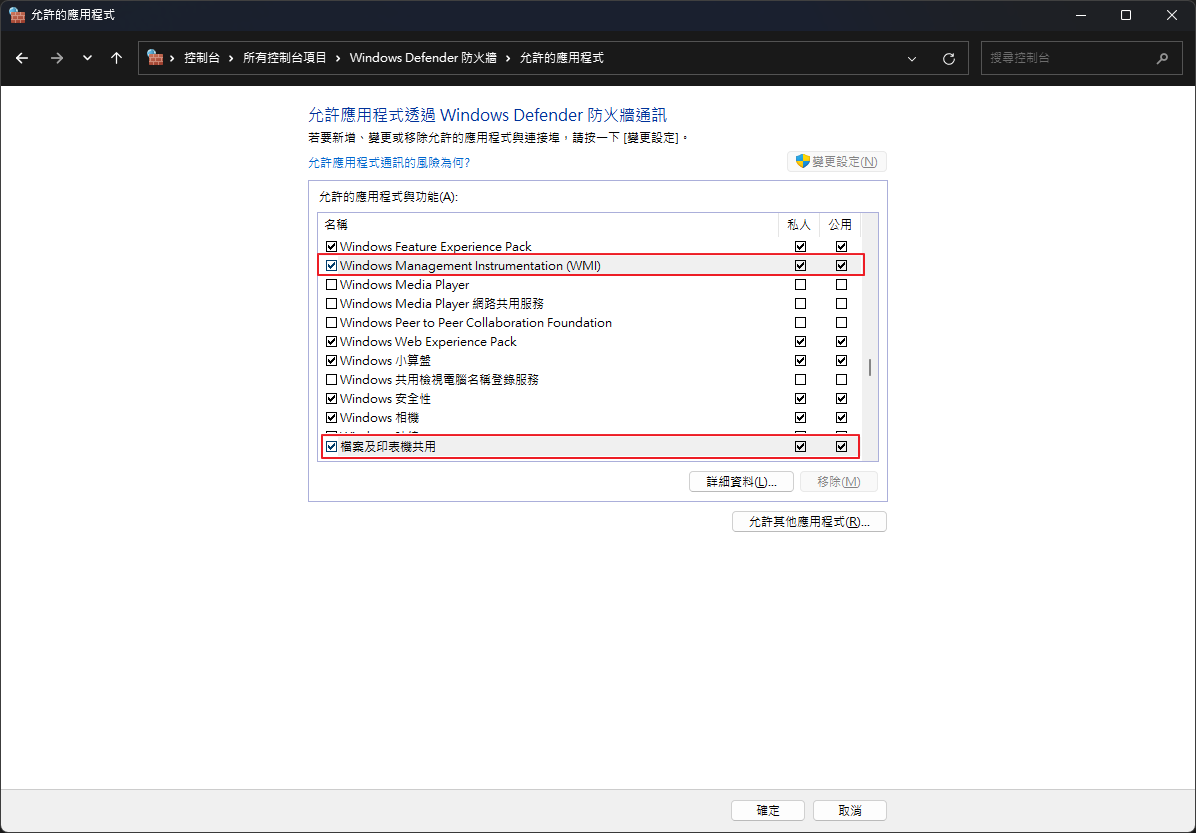
Task: Enable Windows Peer to Peer Collaboration Foundation checkbox
Action: click(x=331, y=323)
